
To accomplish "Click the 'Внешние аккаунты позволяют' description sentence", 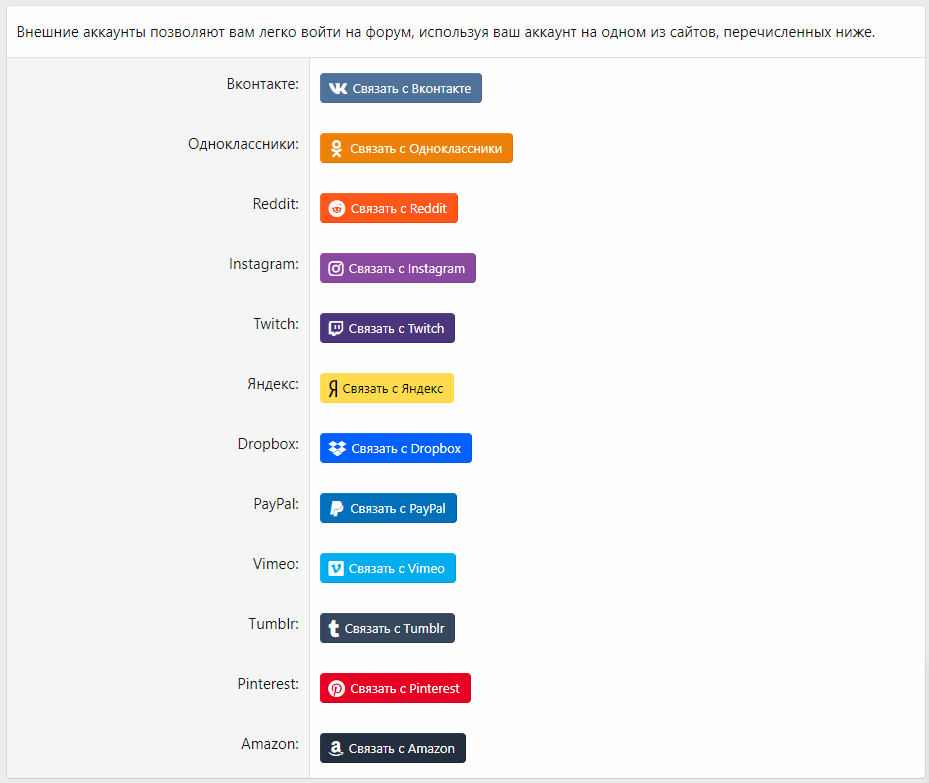I will click(446, 32).
